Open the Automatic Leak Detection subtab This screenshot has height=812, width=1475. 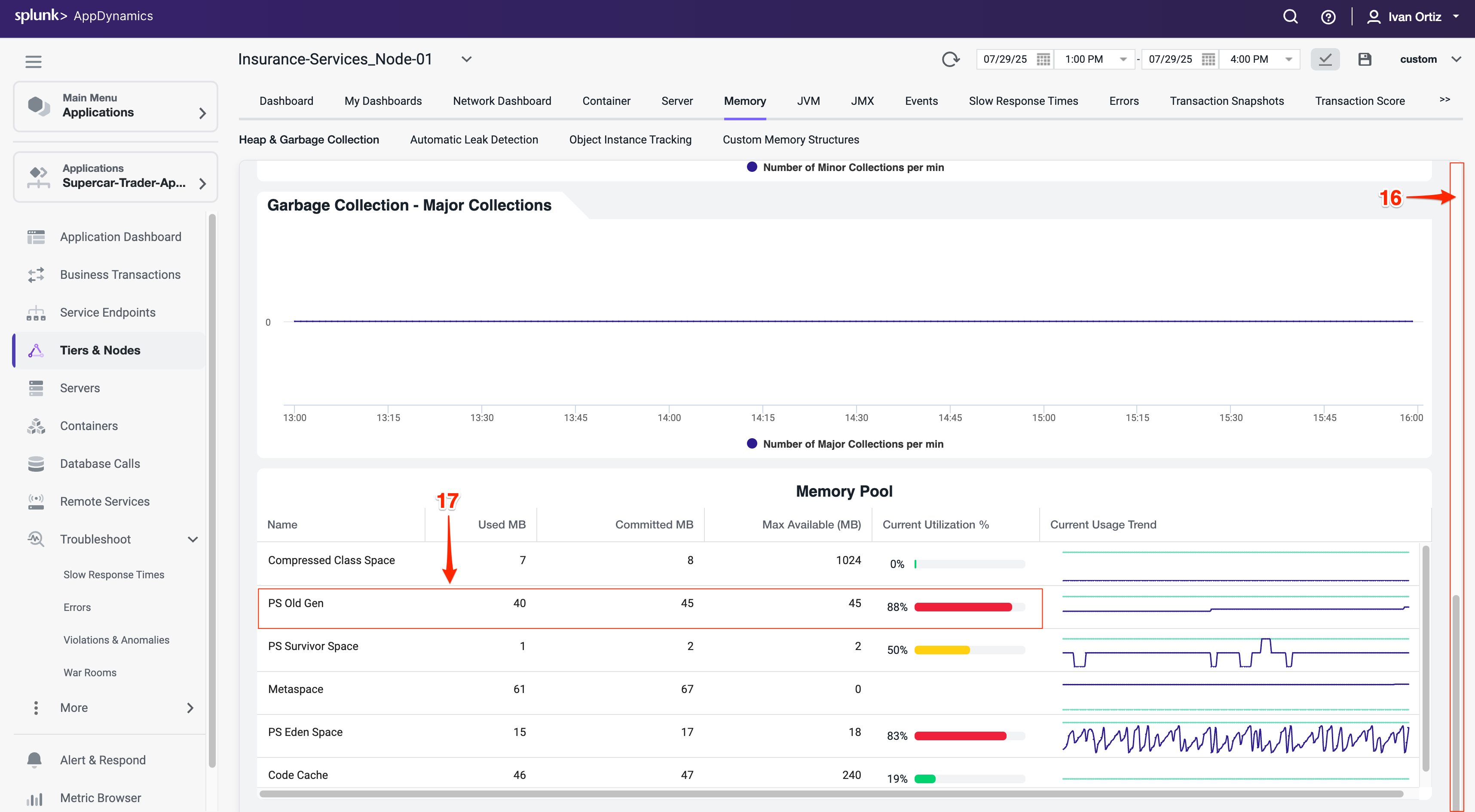coord(474,140)
